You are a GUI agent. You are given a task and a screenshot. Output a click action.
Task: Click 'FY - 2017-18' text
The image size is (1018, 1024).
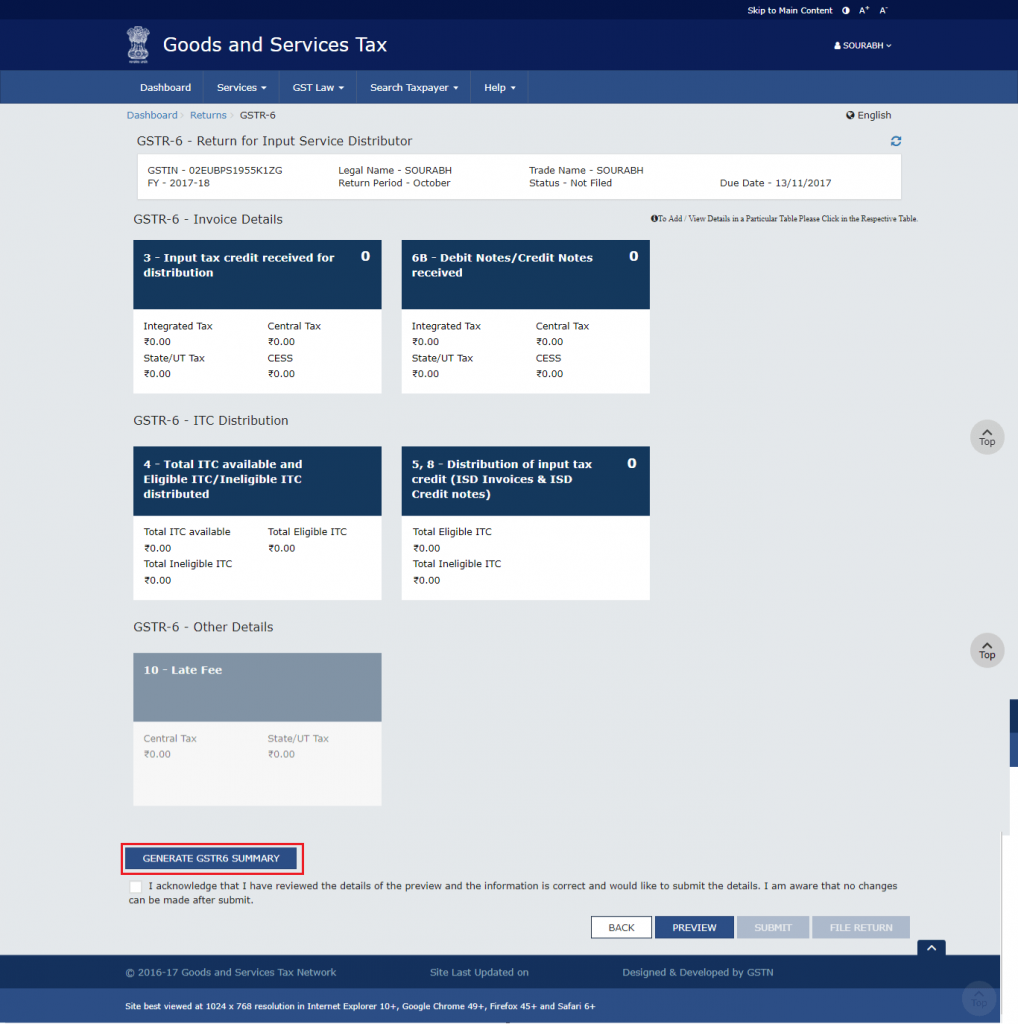[x=178, y=183]
